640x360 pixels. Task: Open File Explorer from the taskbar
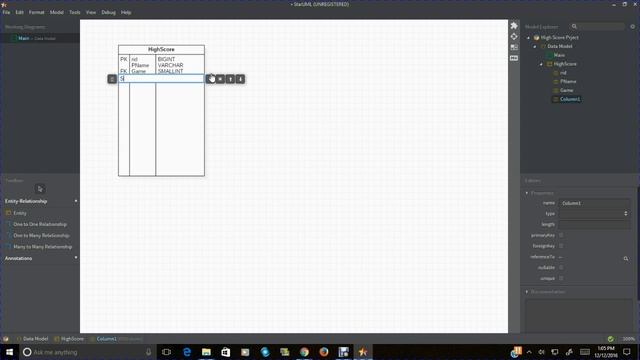pos(206,352)
